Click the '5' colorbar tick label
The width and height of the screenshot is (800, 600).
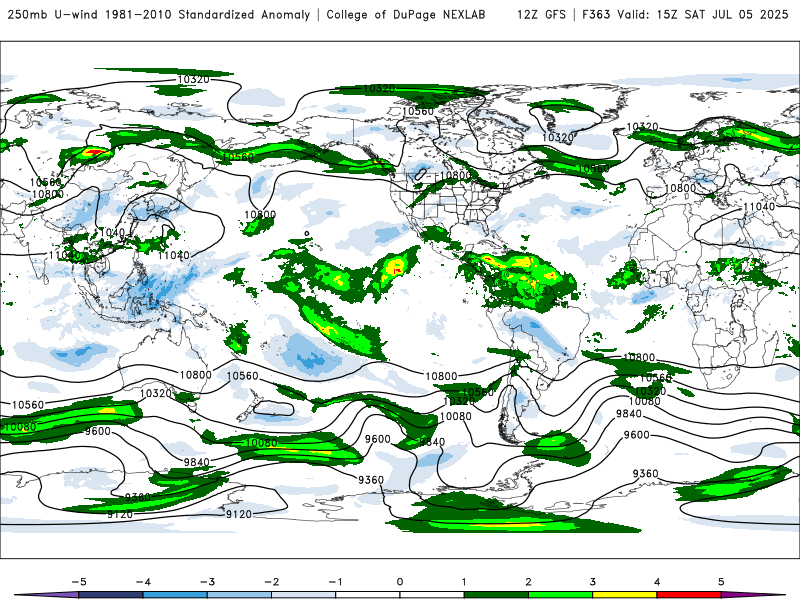coord(721,582)
